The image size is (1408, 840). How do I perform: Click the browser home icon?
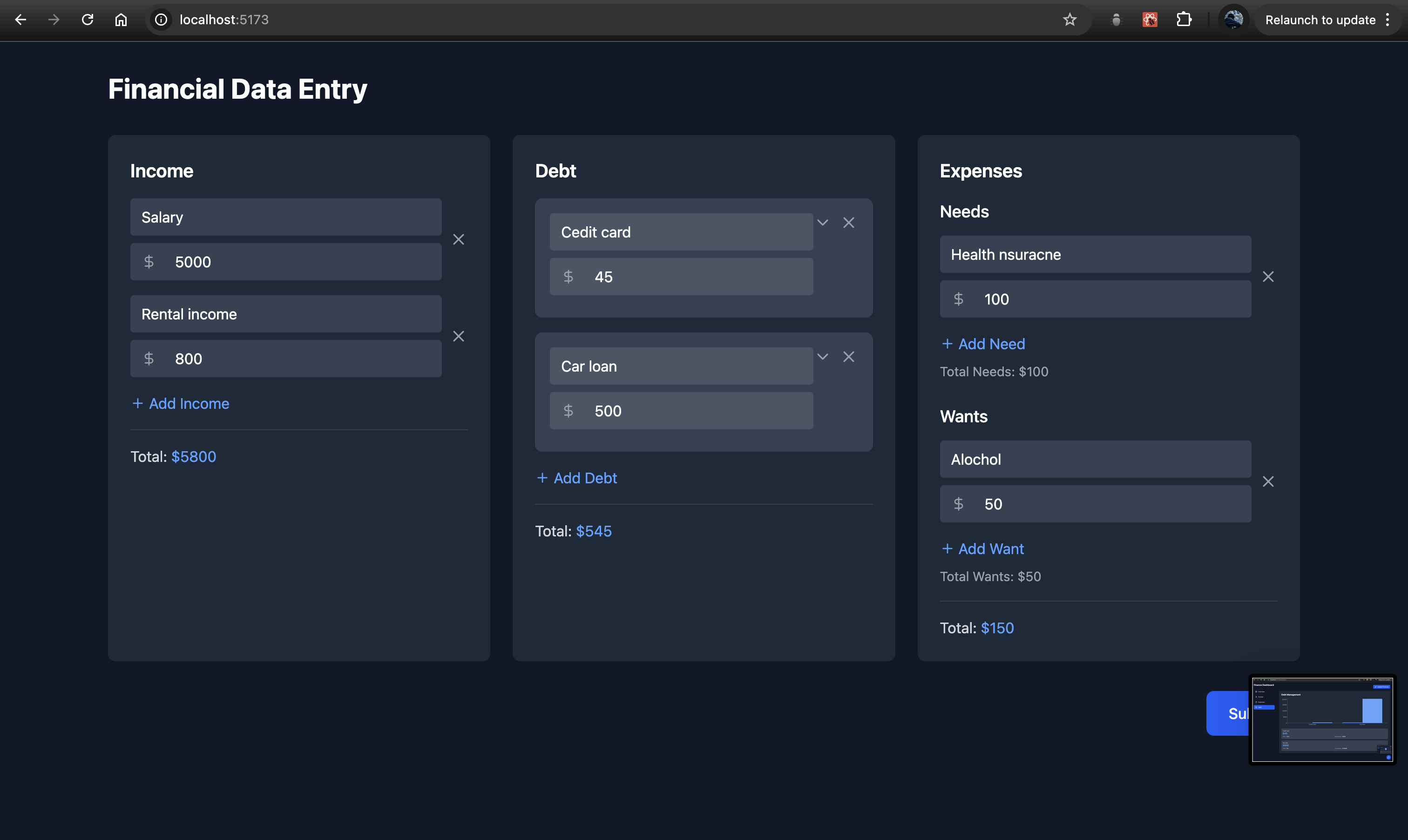pyautogui.click(x=121, y=20)
